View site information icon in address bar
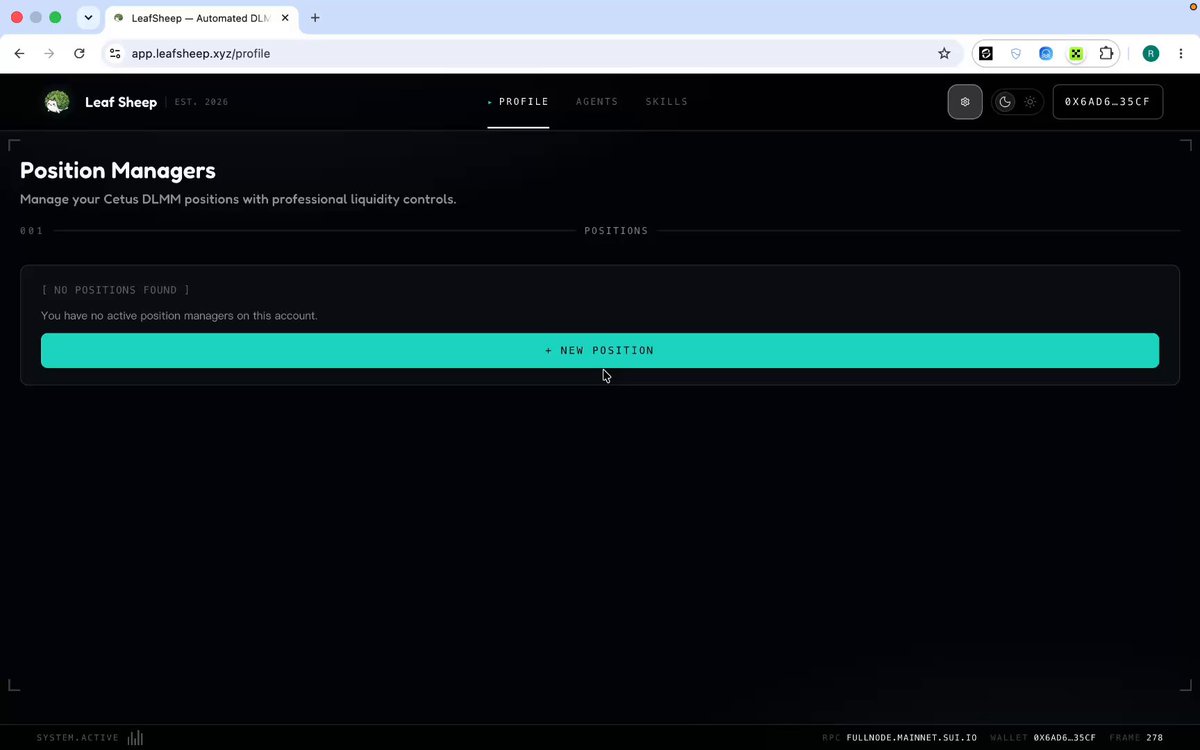This screenshot has height=750, width=1200. [x=115, y=54]
